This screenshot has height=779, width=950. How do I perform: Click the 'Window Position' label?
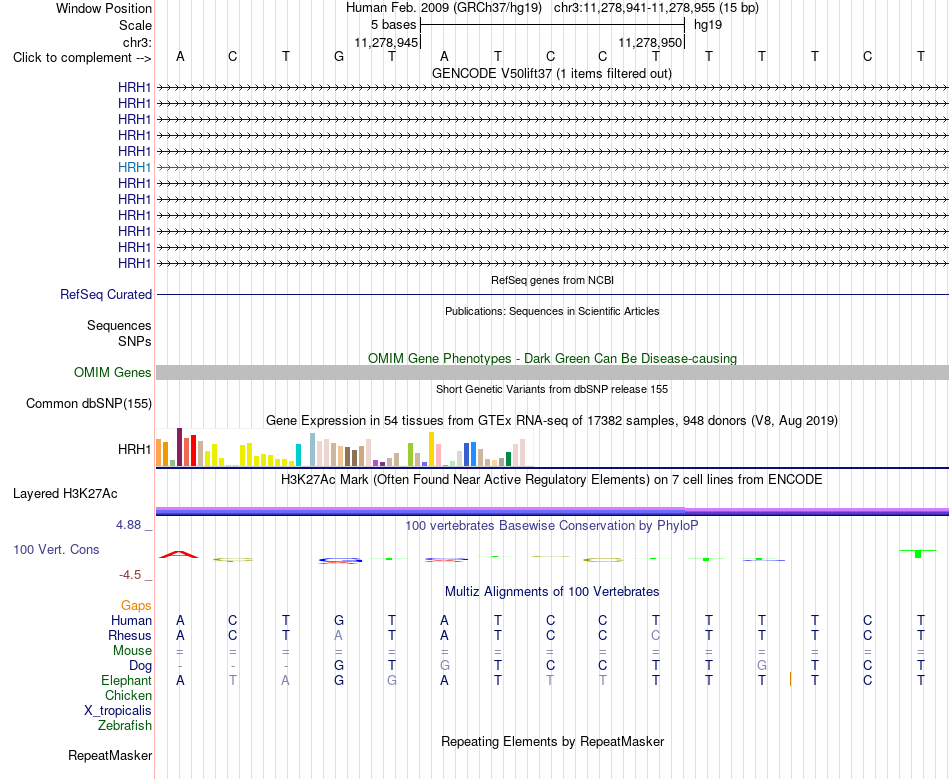pos(104,9)
